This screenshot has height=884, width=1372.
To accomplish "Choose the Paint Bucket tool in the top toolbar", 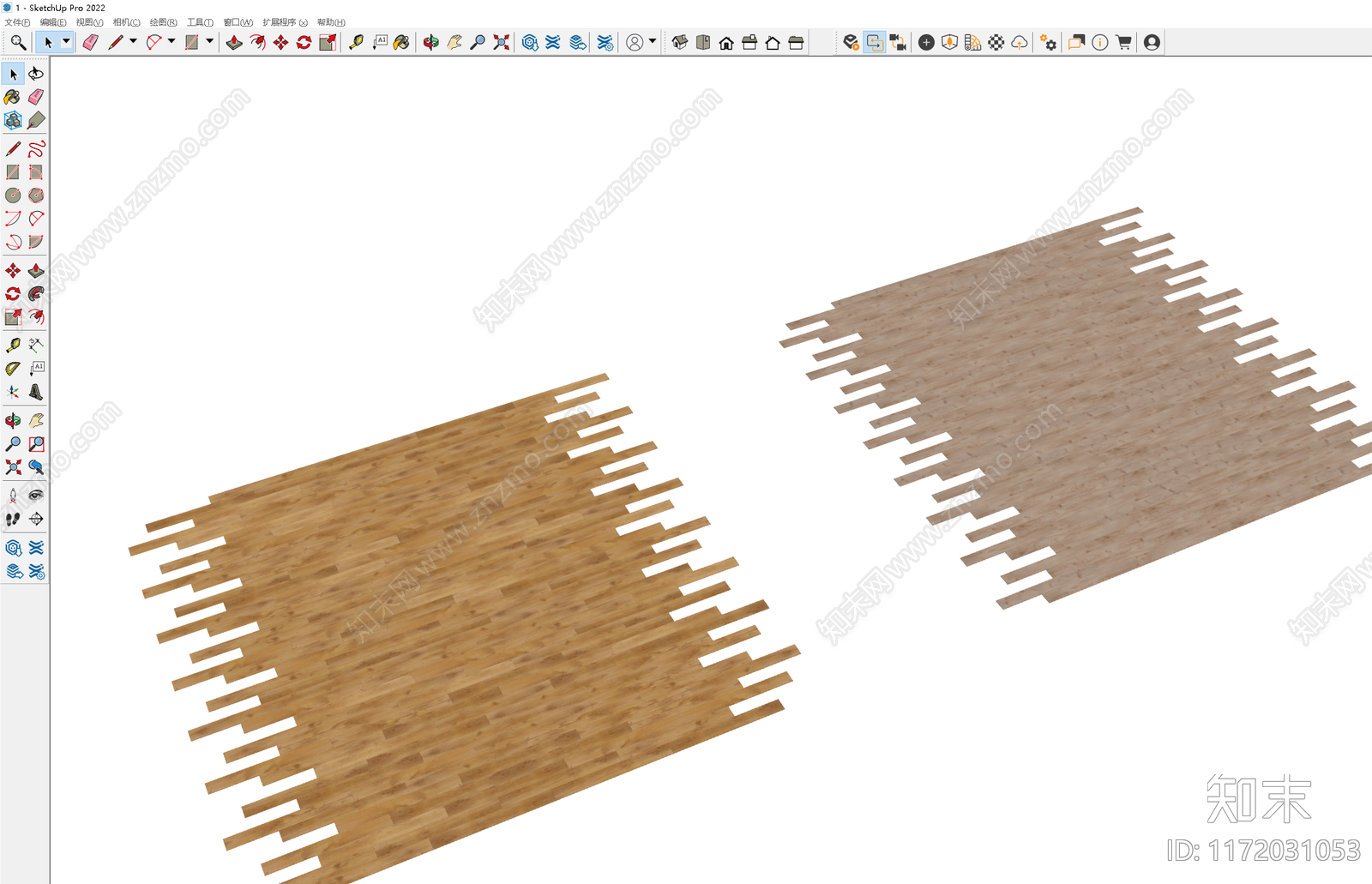I will click(401, 42).
